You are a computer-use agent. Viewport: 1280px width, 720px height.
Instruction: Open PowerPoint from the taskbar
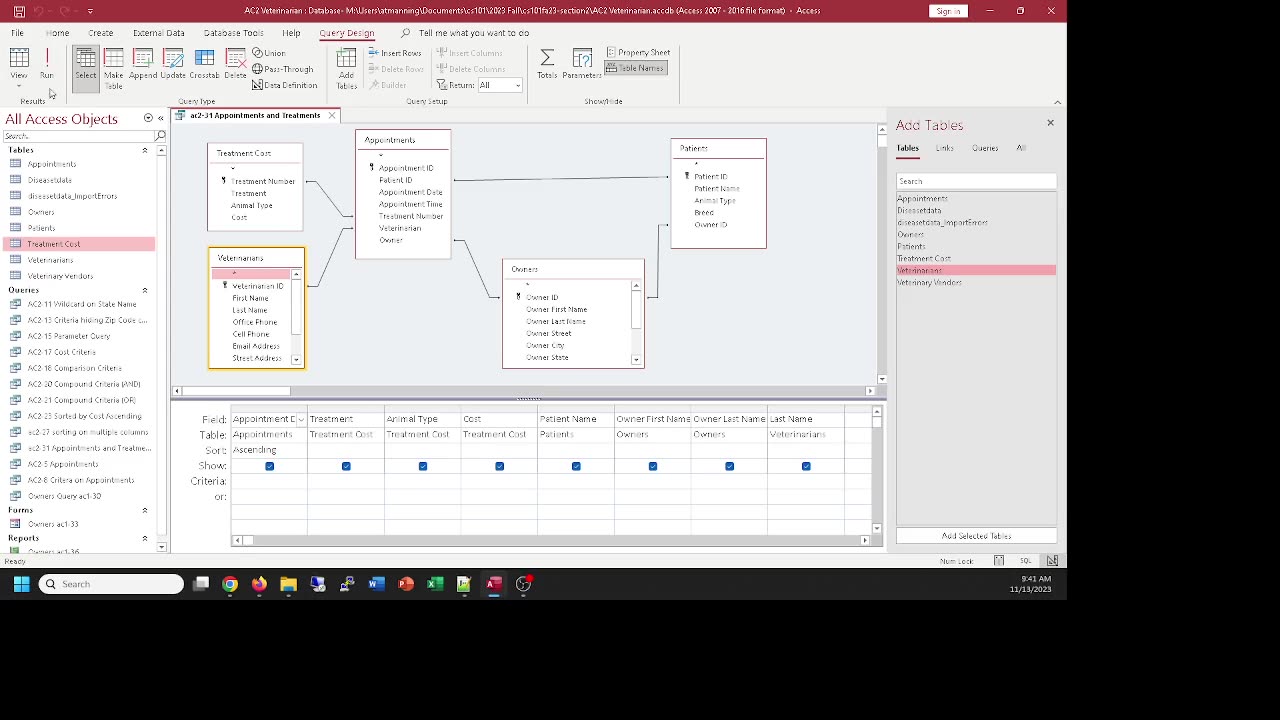coord(406,584)
